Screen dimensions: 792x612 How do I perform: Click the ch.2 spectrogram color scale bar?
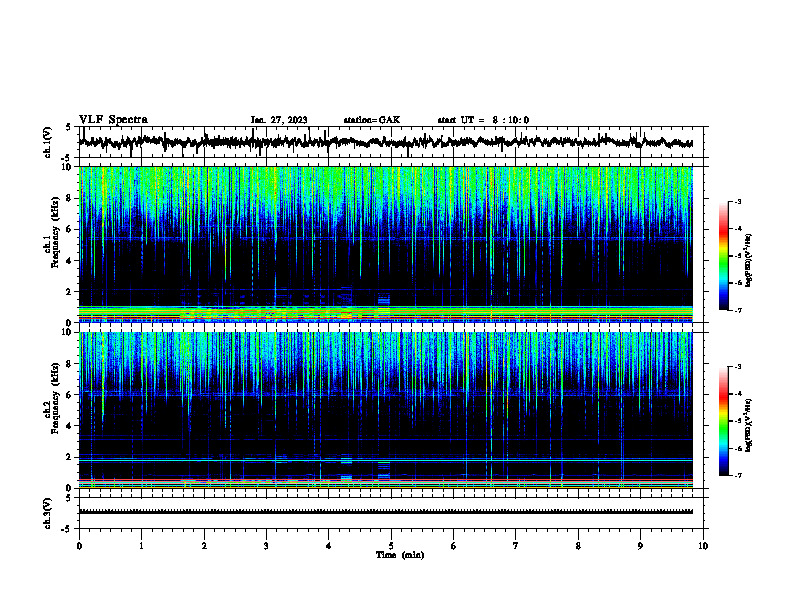pos(723,421)
